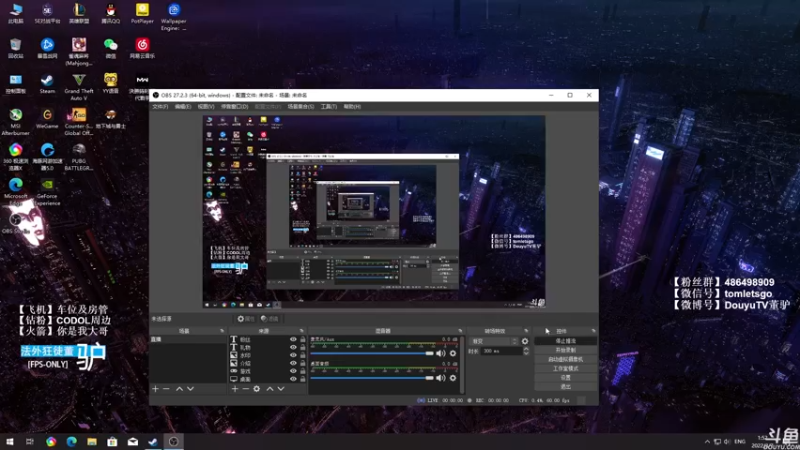This screenshot has height=450, width=800.
Task: Enable 工作室模式 button
Action: click(x=565, y=368)
